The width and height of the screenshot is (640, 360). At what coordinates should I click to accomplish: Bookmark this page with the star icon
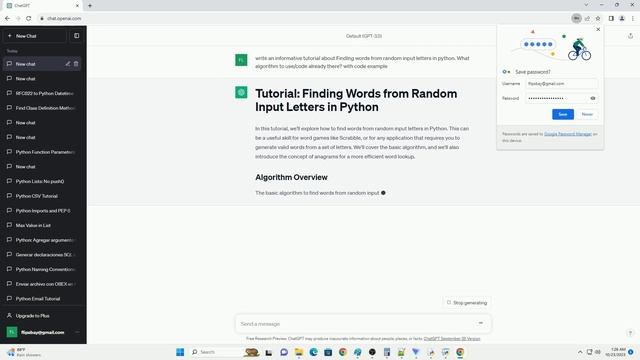[x=598, y=18]
